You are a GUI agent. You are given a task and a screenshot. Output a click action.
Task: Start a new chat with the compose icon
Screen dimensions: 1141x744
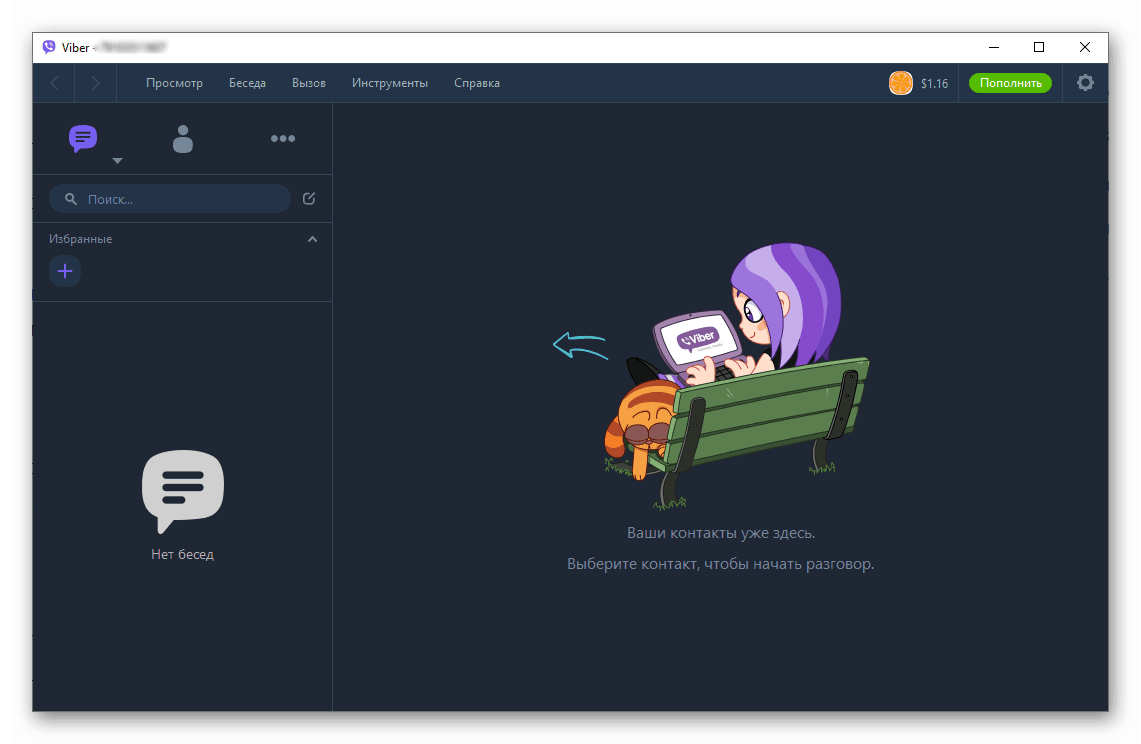[x=309, y=198]
